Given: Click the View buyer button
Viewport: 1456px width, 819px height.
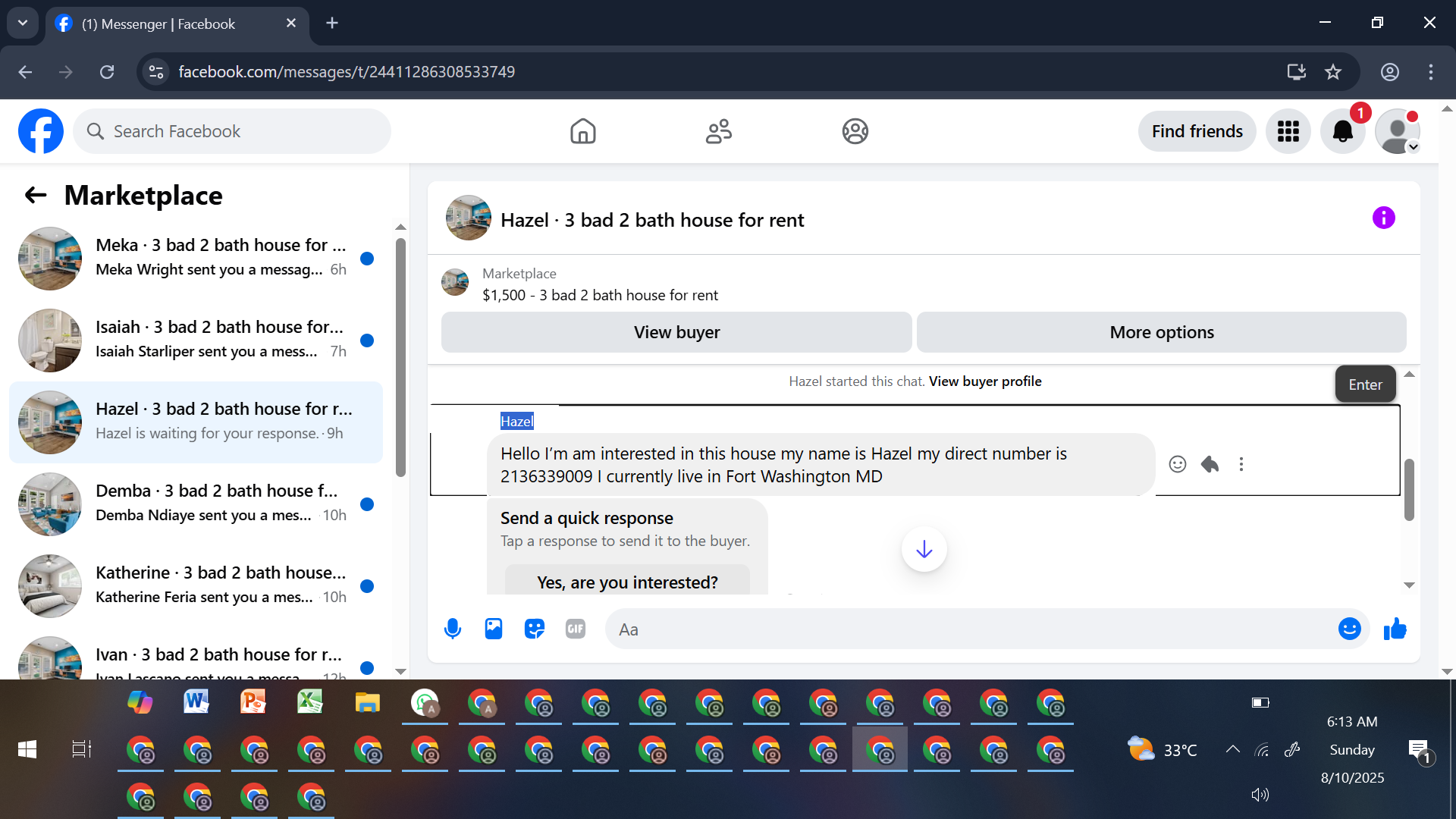Looking at the screenshot, I should point(676,332).
